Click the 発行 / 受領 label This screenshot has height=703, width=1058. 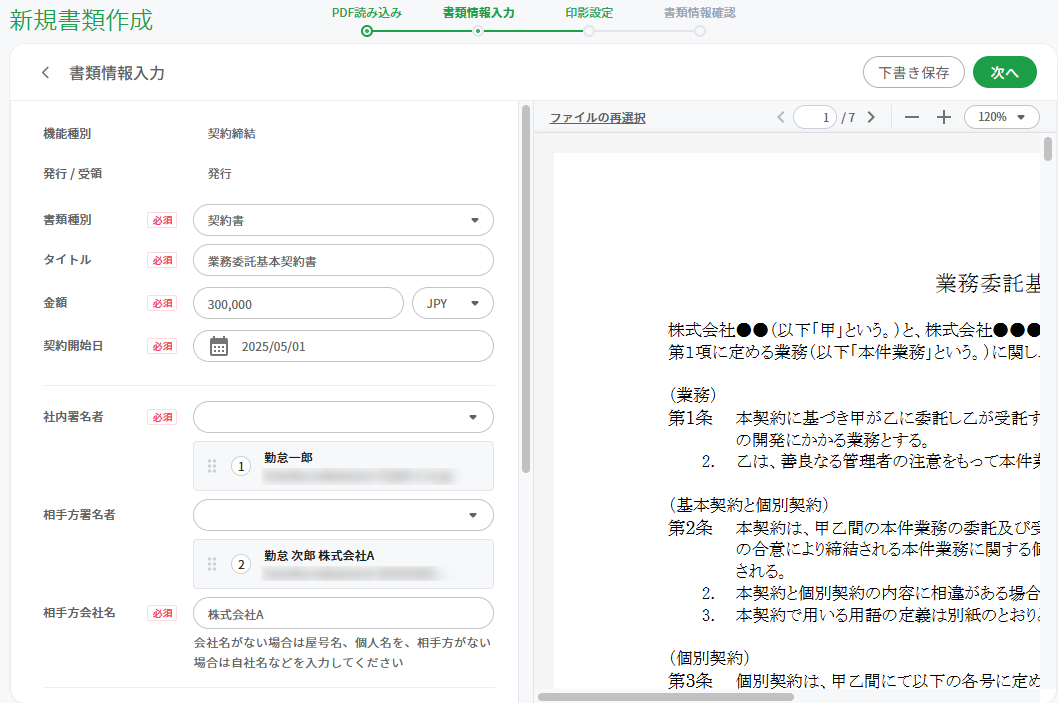tap(72, 173)
